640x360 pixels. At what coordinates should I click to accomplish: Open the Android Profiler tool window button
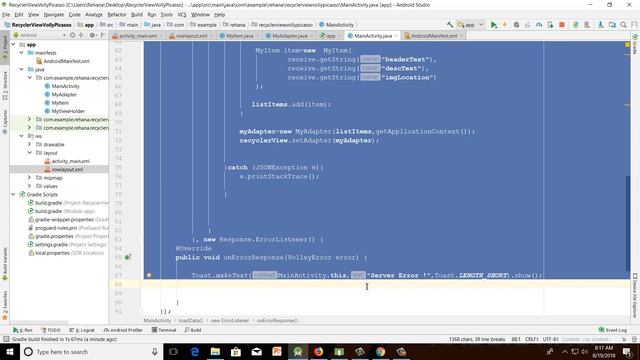[x=123, y=330]
